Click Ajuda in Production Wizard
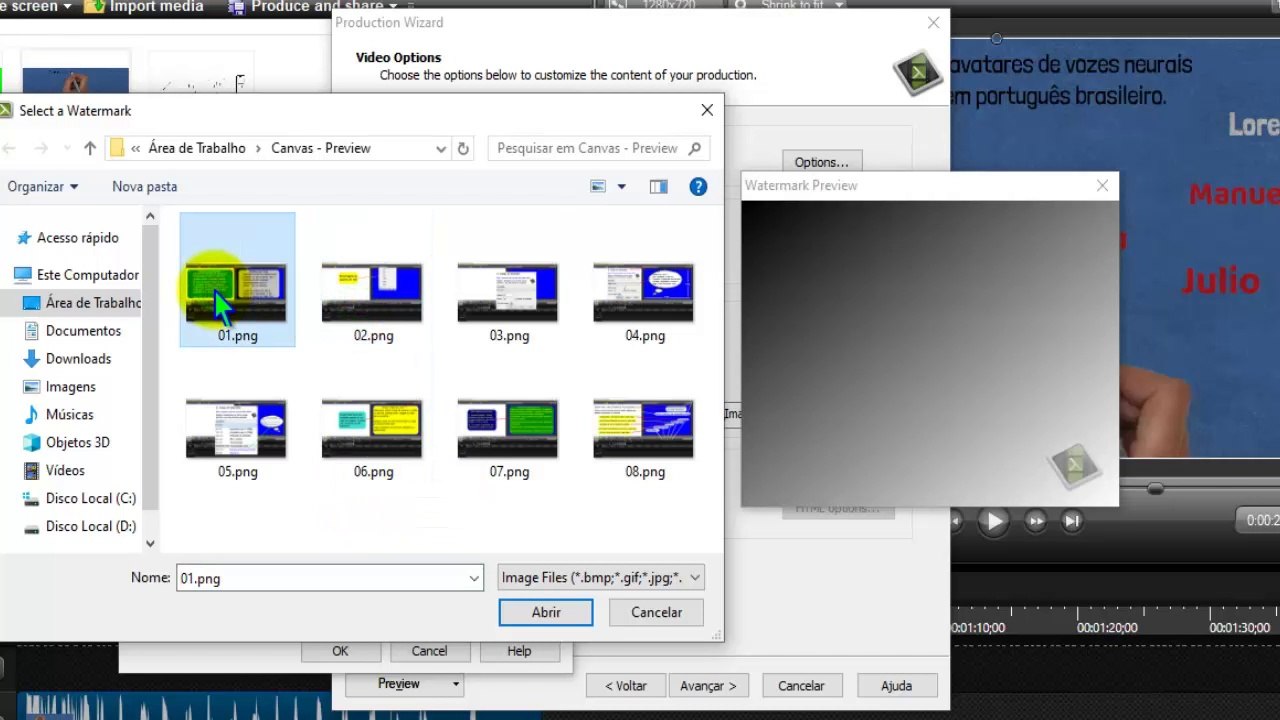 point(896,686)
